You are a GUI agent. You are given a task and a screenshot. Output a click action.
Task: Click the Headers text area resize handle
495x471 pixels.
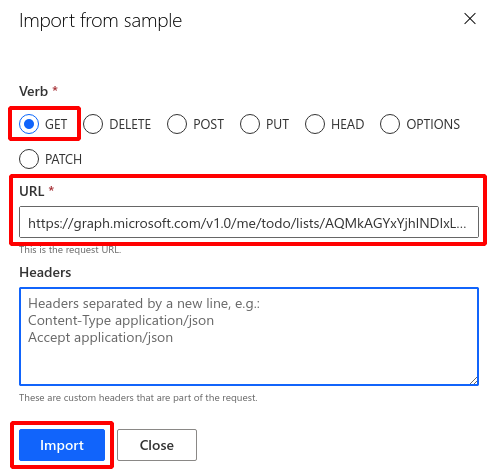(x=474, y=380)
